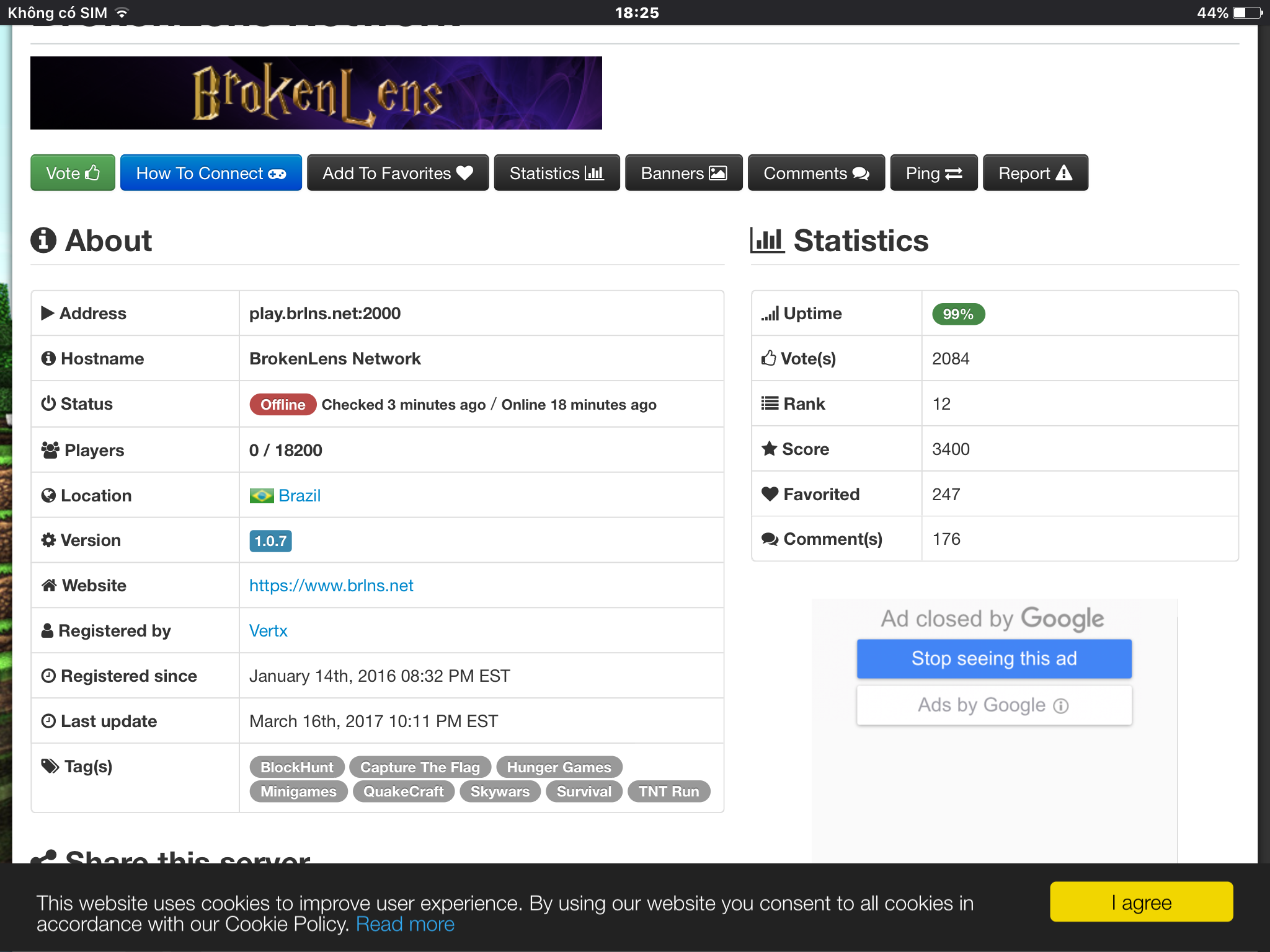Click the Statistics heading chart icon
Screen dimensions: 1270x952
point(767,240)
